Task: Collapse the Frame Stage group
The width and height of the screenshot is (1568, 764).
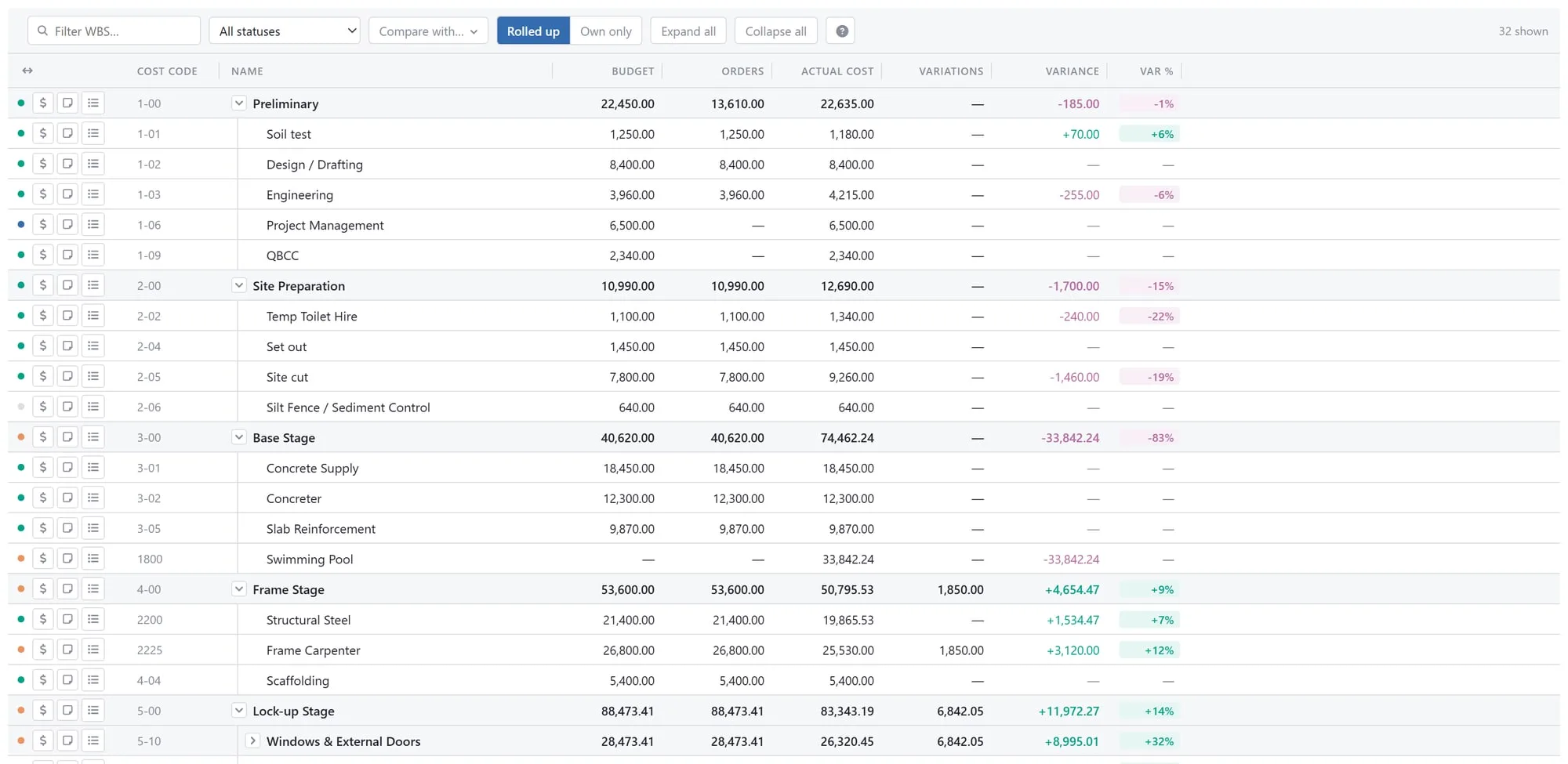Action: point(239,589)
